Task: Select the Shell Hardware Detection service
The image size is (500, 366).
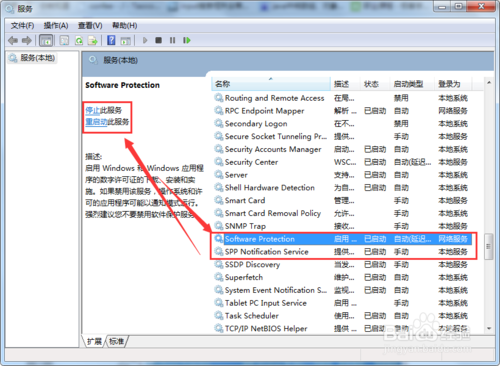Action: [x=270, y=188]
